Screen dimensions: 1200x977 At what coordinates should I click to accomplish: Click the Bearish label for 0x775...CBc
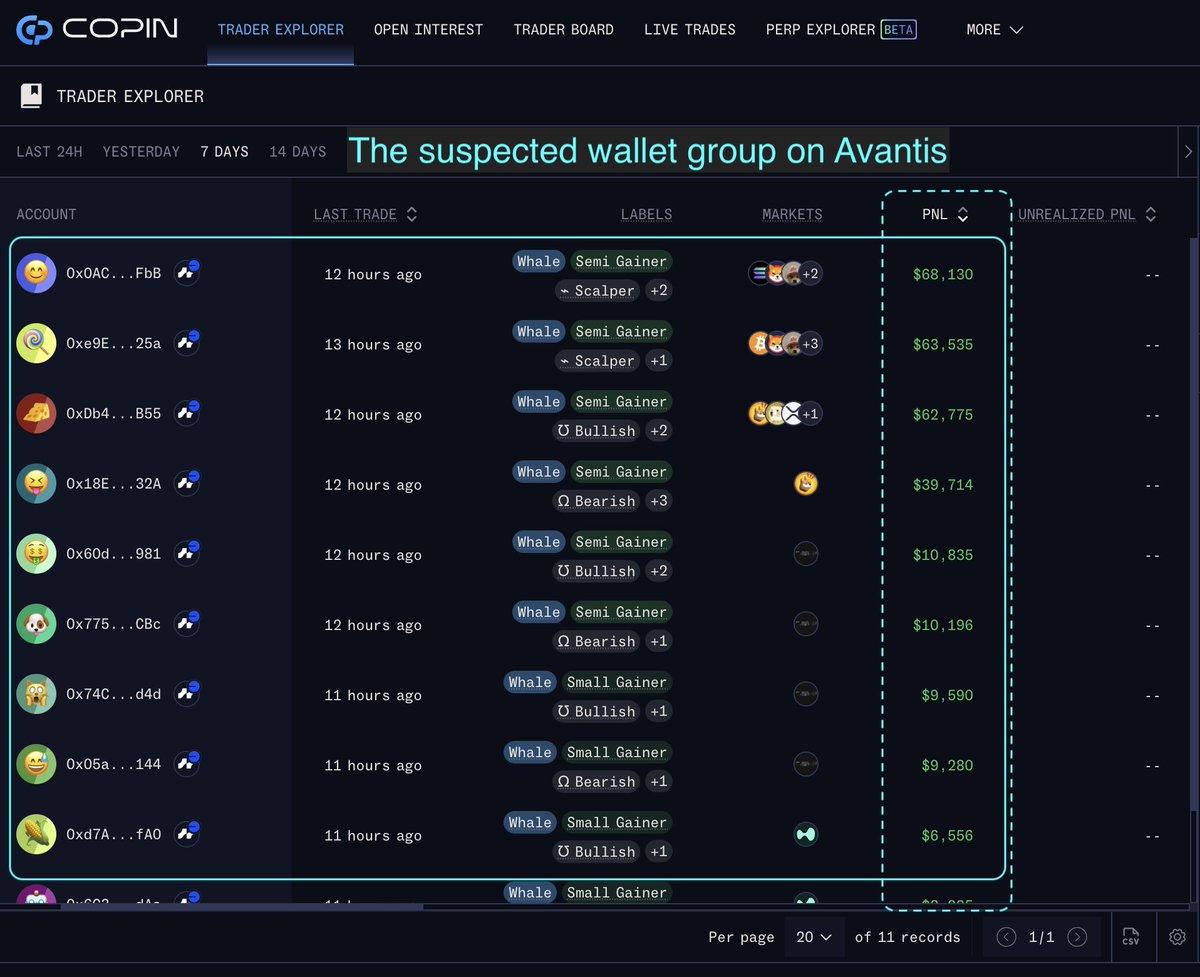click(x=597, y=640)
